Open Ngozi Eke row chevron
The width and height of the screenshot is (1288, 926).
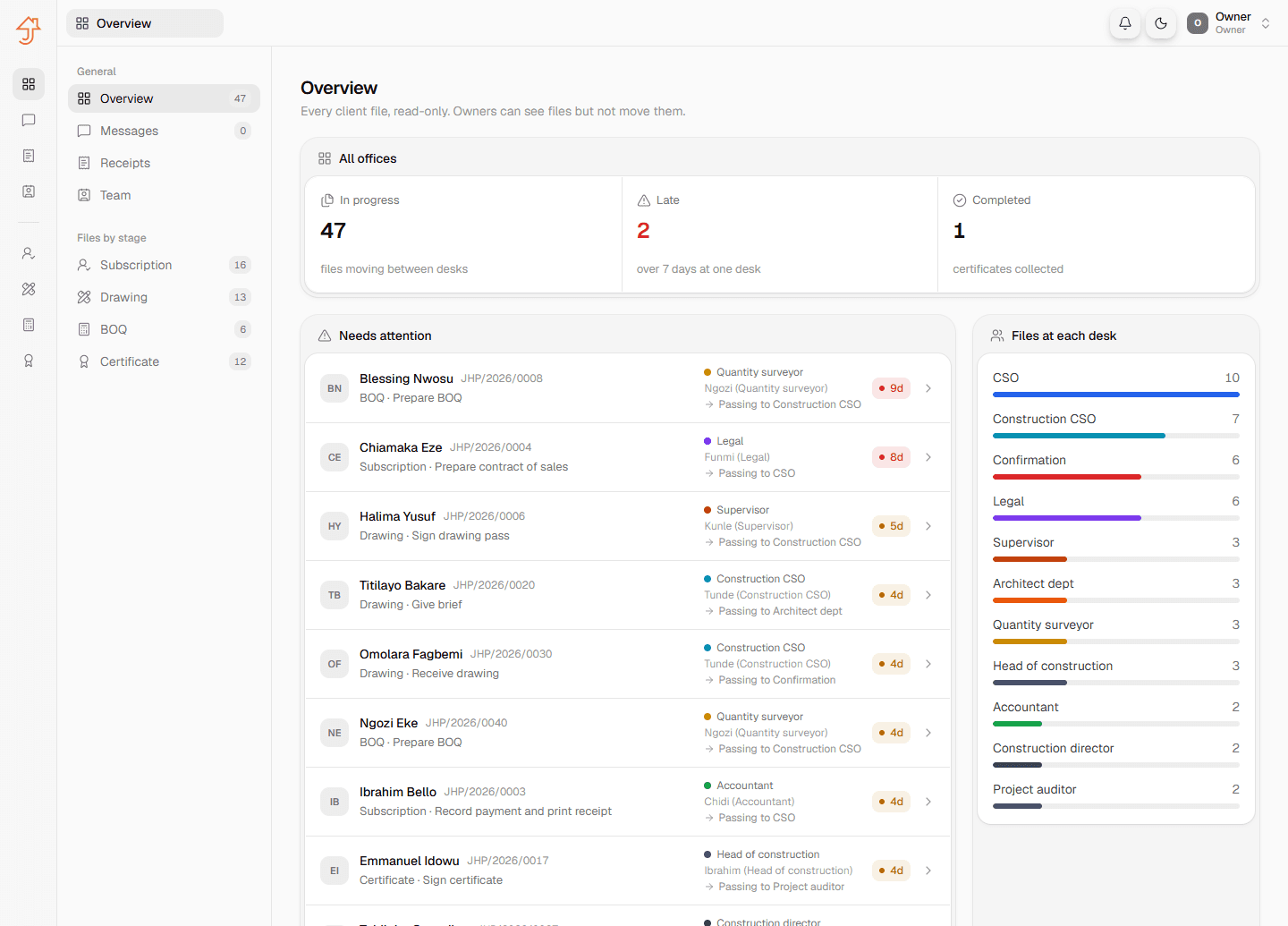click(x=928, y=733)
